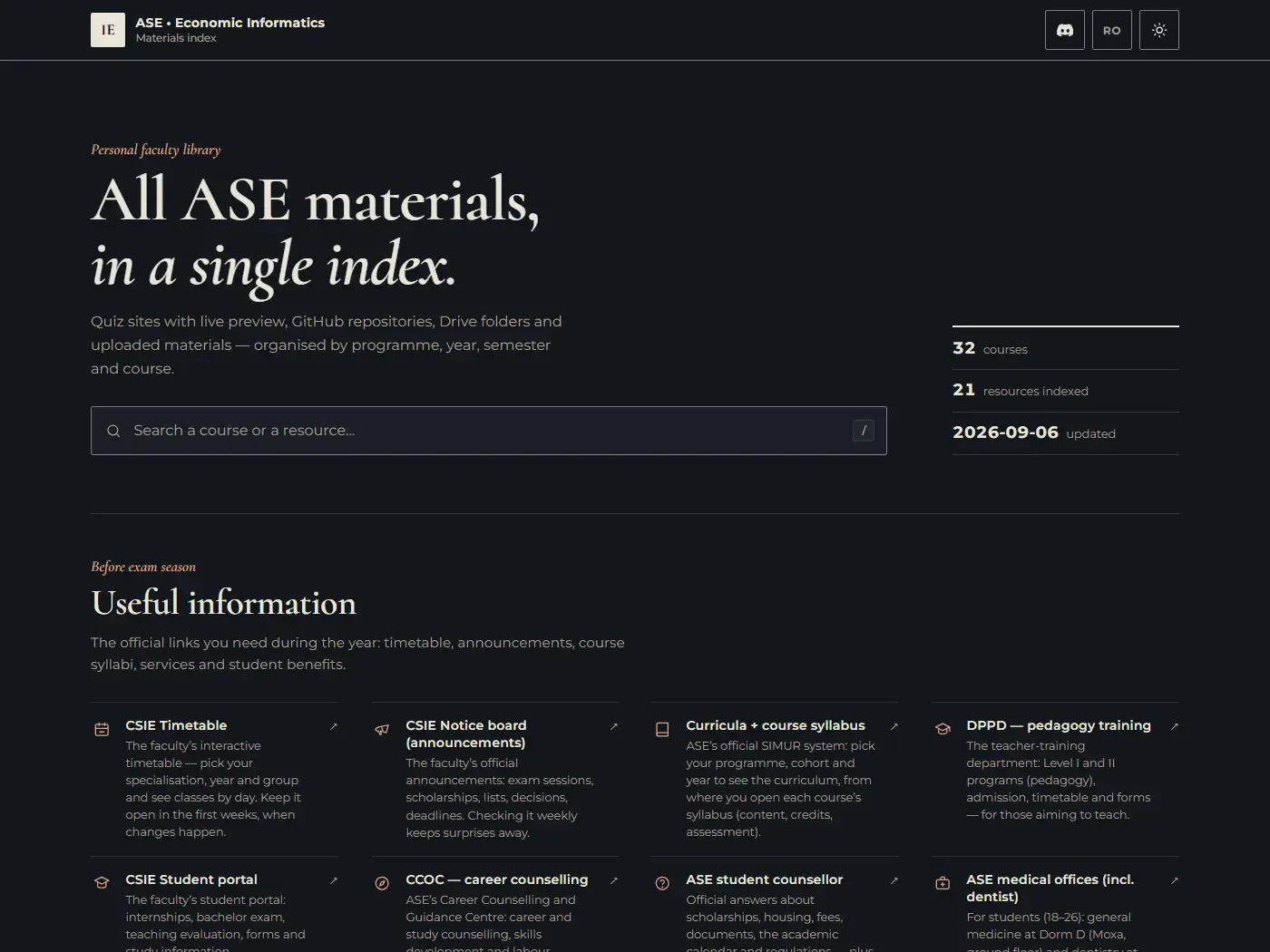Open the CSIE Timetable link

tap(177, 725)
